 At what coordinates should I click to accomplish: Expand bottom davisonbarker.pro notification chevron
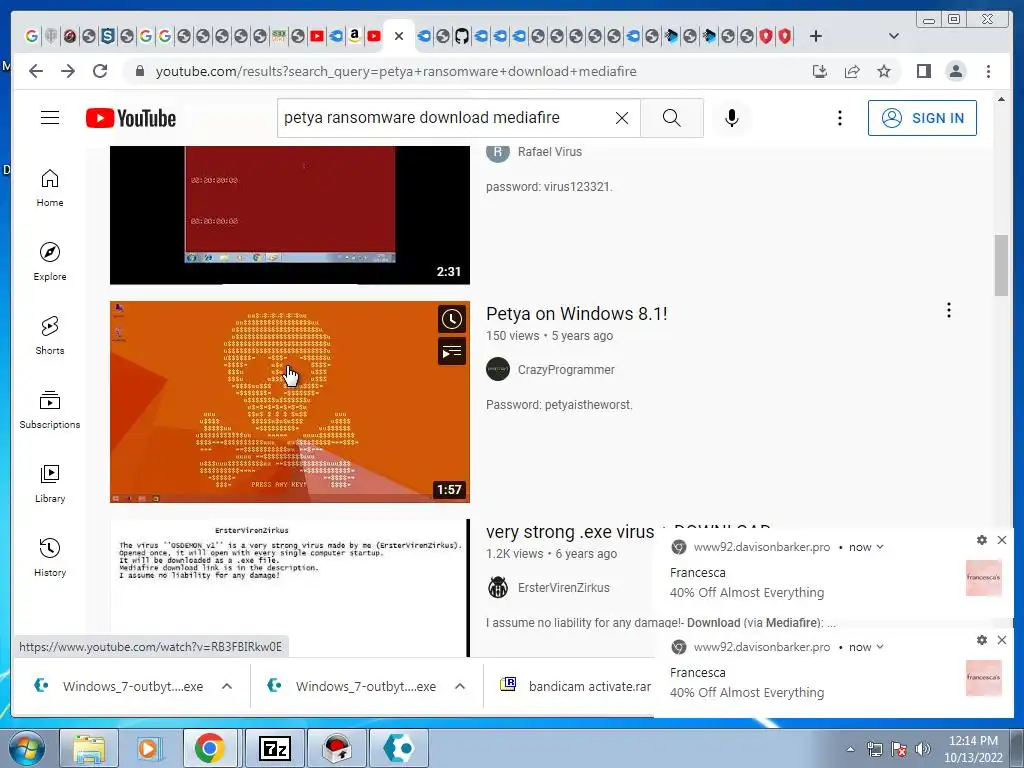880,647
